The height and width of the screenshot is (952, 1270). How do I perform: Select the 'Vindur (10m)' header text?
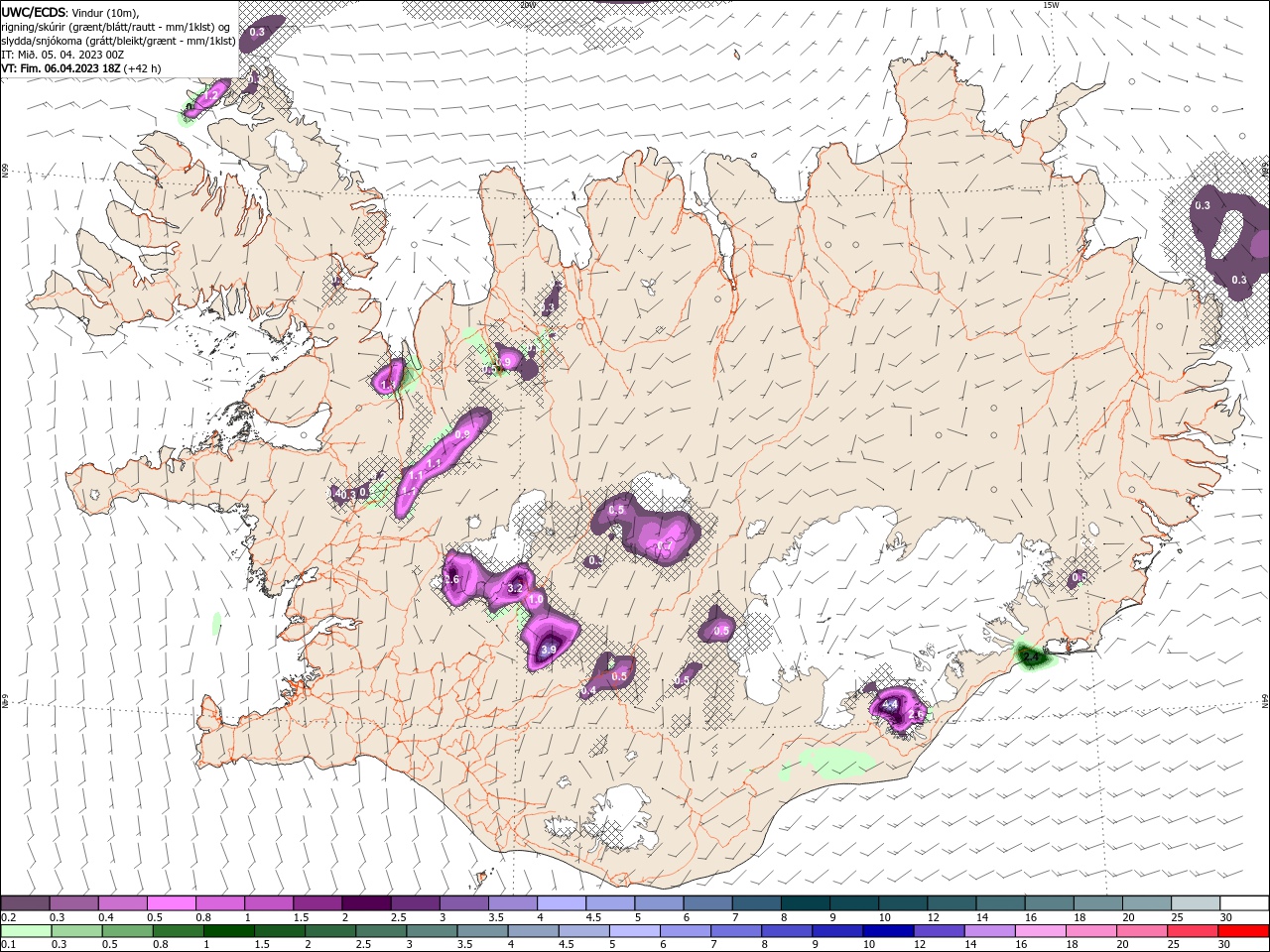pos(106,12)
